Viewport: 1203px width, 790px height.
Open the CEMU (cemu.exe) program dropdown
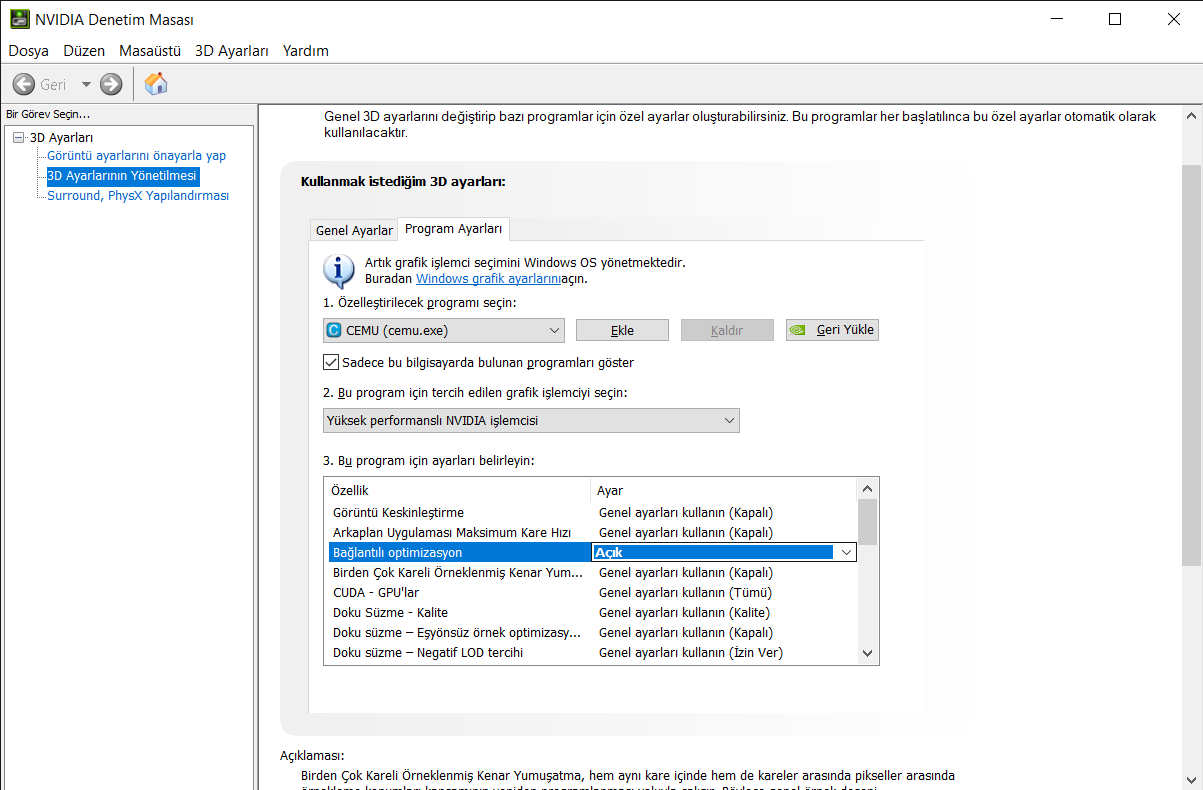click(444, 330)
